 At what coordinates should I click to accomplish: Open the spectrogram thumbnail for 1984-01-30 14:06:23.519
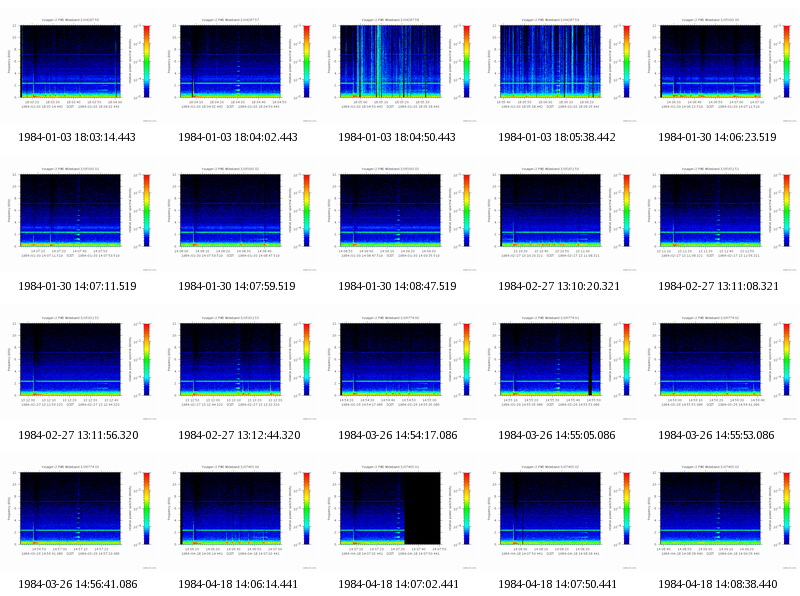coord(719,67)
